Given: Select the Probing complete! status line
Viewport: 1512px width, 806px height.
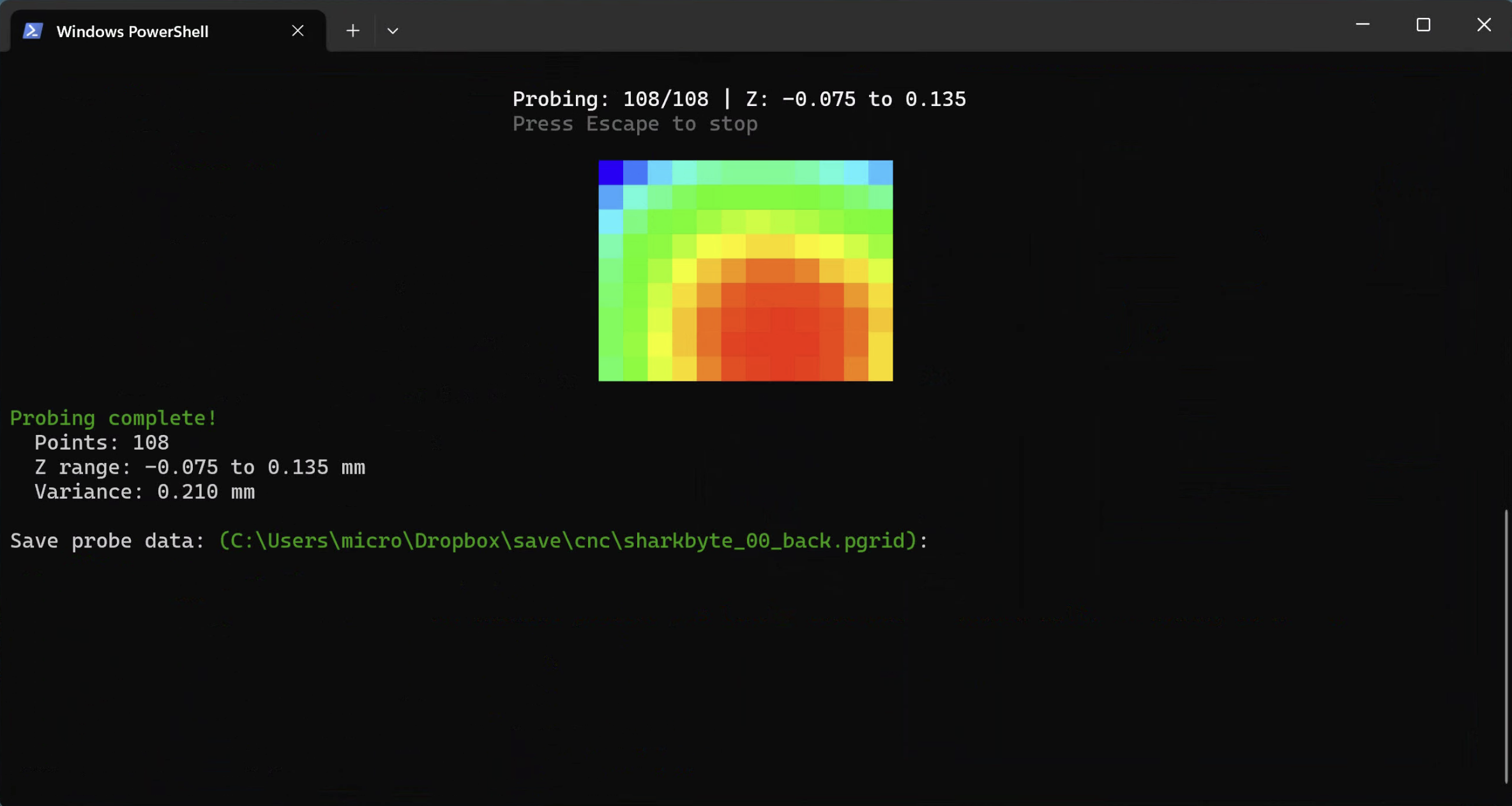Looking at the screenshot, I should 112,417.
